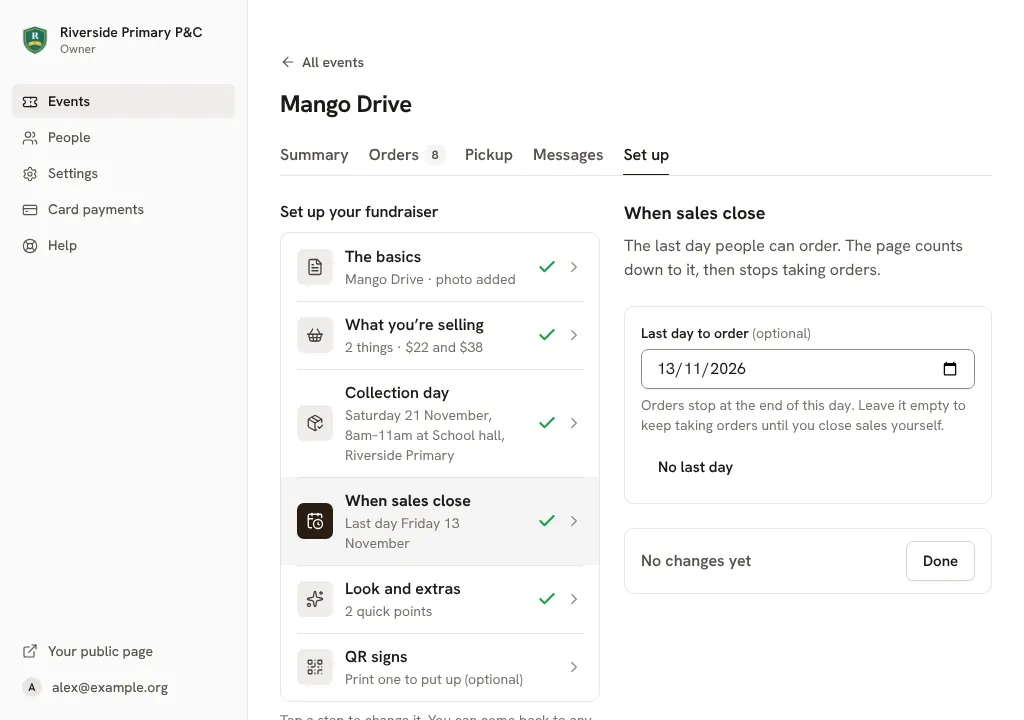1024x720 pixels.
Task: Open the calendar picker icon in date field
Action: coord(950,369)
